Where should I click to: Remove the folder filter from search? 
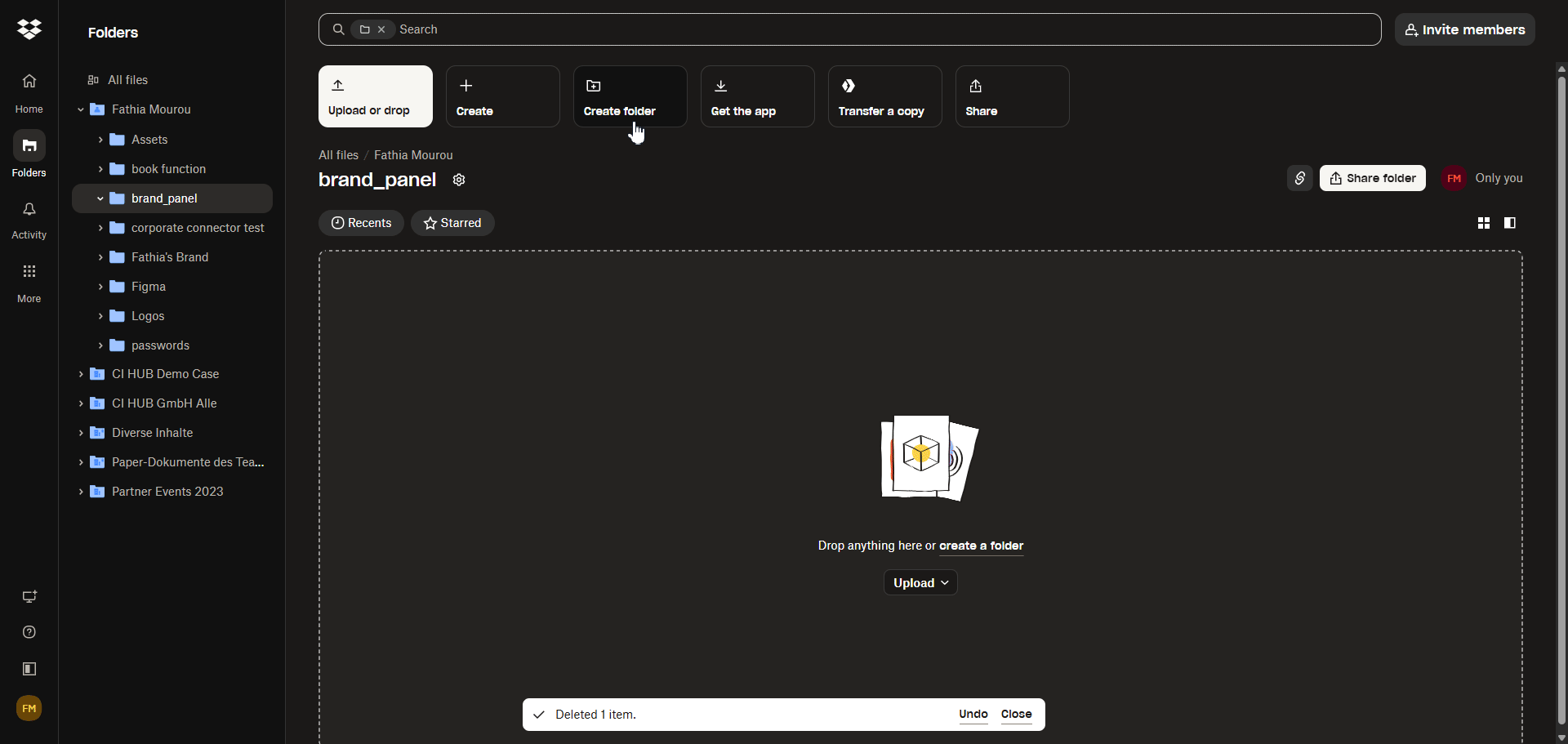click(381, 29)
